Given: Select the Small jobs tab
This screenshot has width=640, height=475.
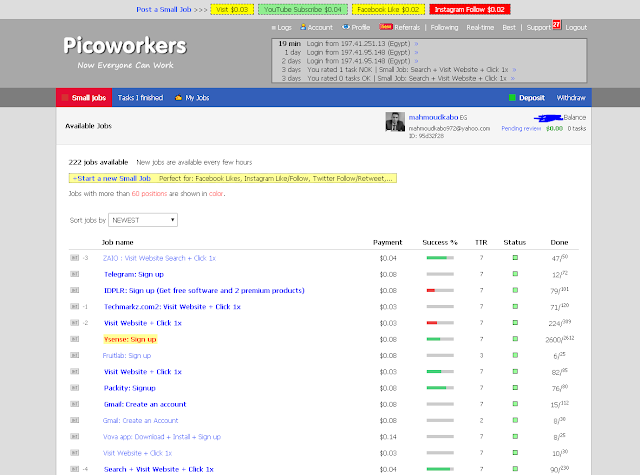Looking at the screenshot, I should tap(84, 98).
